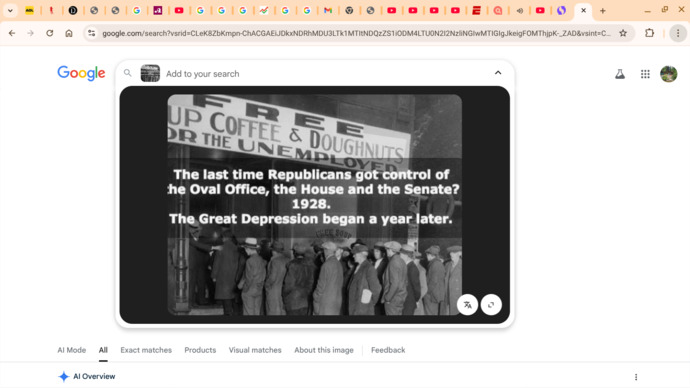
Task: Switch to the red striped E tab
Action: (476, 11)
